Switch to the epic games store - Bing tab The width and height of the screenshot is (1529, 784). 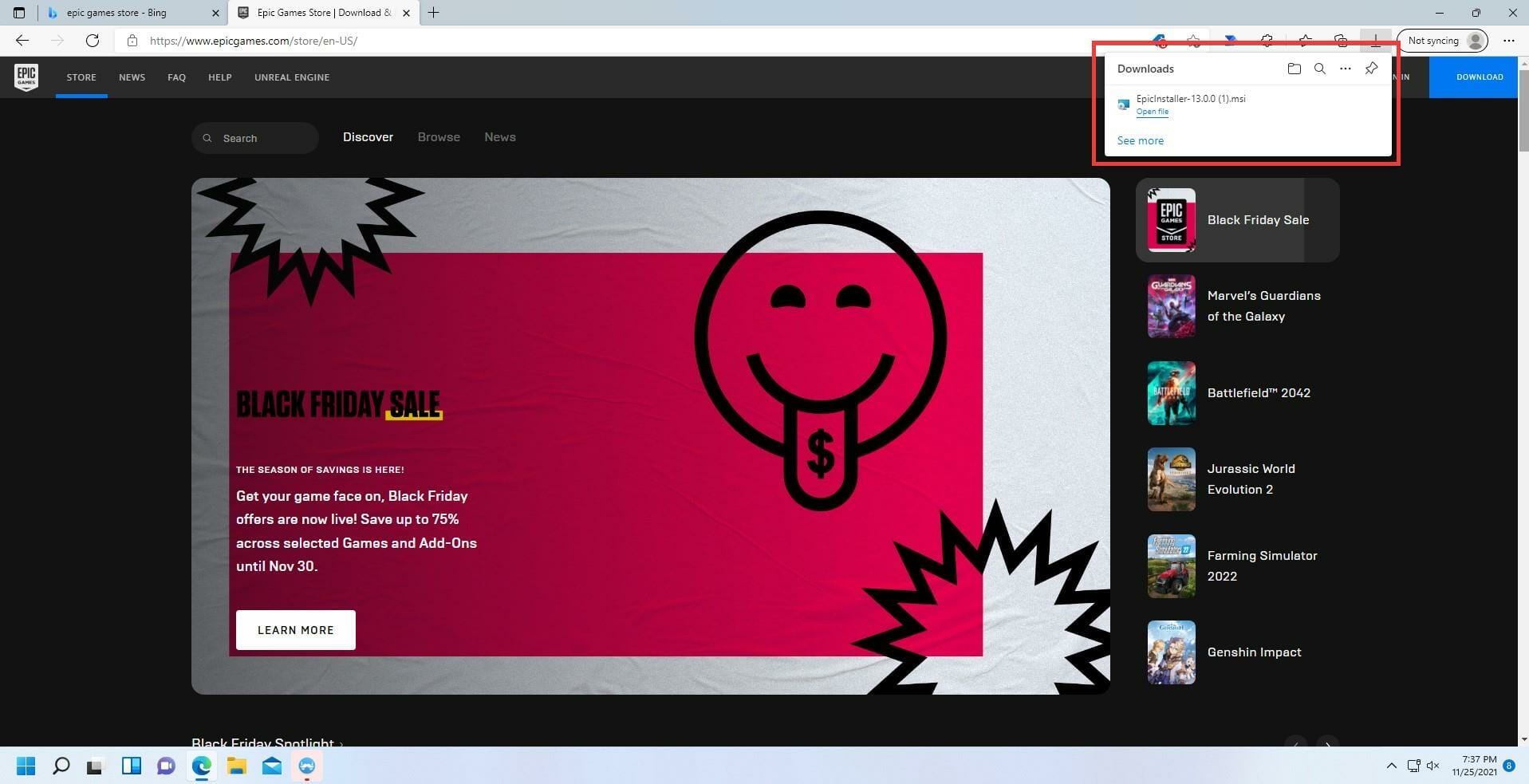pyautogui.click(x=132, y=13)
